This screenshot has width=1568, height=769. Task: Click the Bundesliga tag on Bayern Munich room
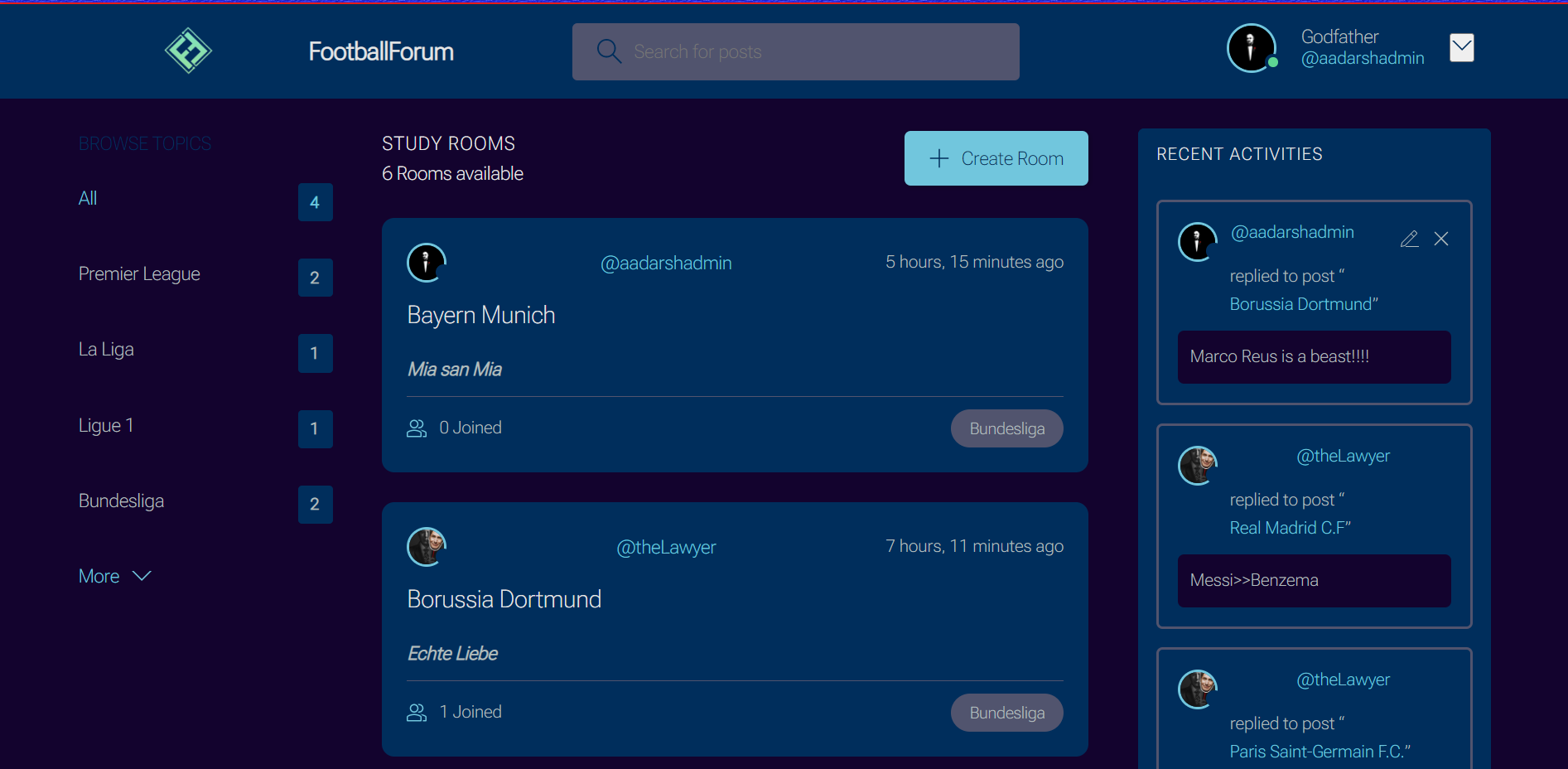click(1006, 428)
